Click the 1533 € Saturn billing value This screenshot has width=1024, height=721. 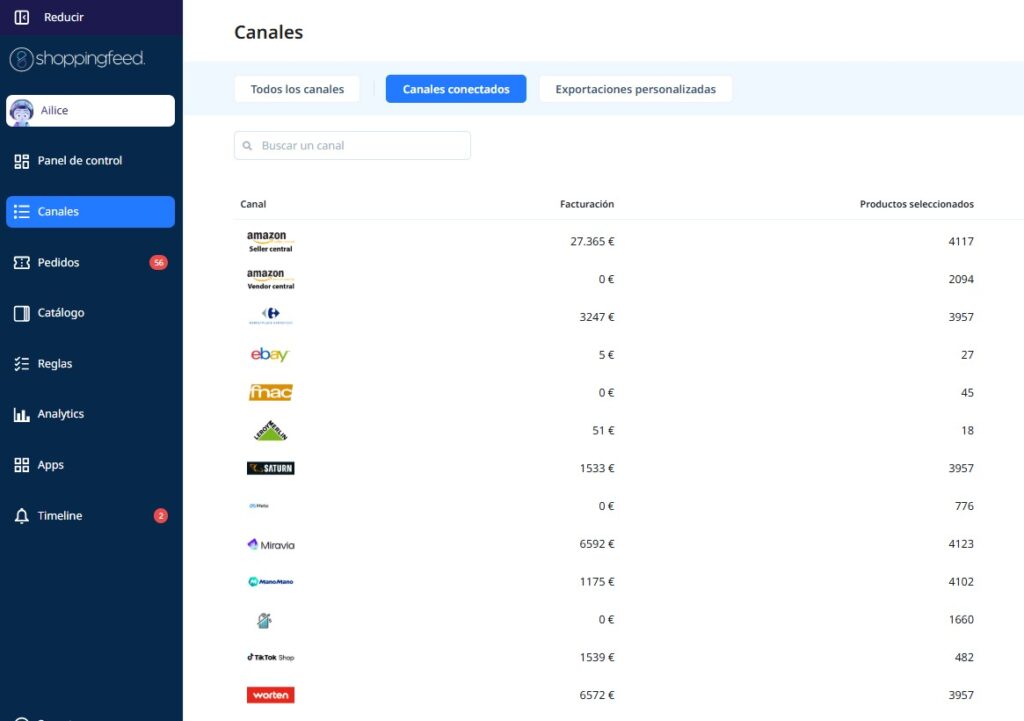597,468
